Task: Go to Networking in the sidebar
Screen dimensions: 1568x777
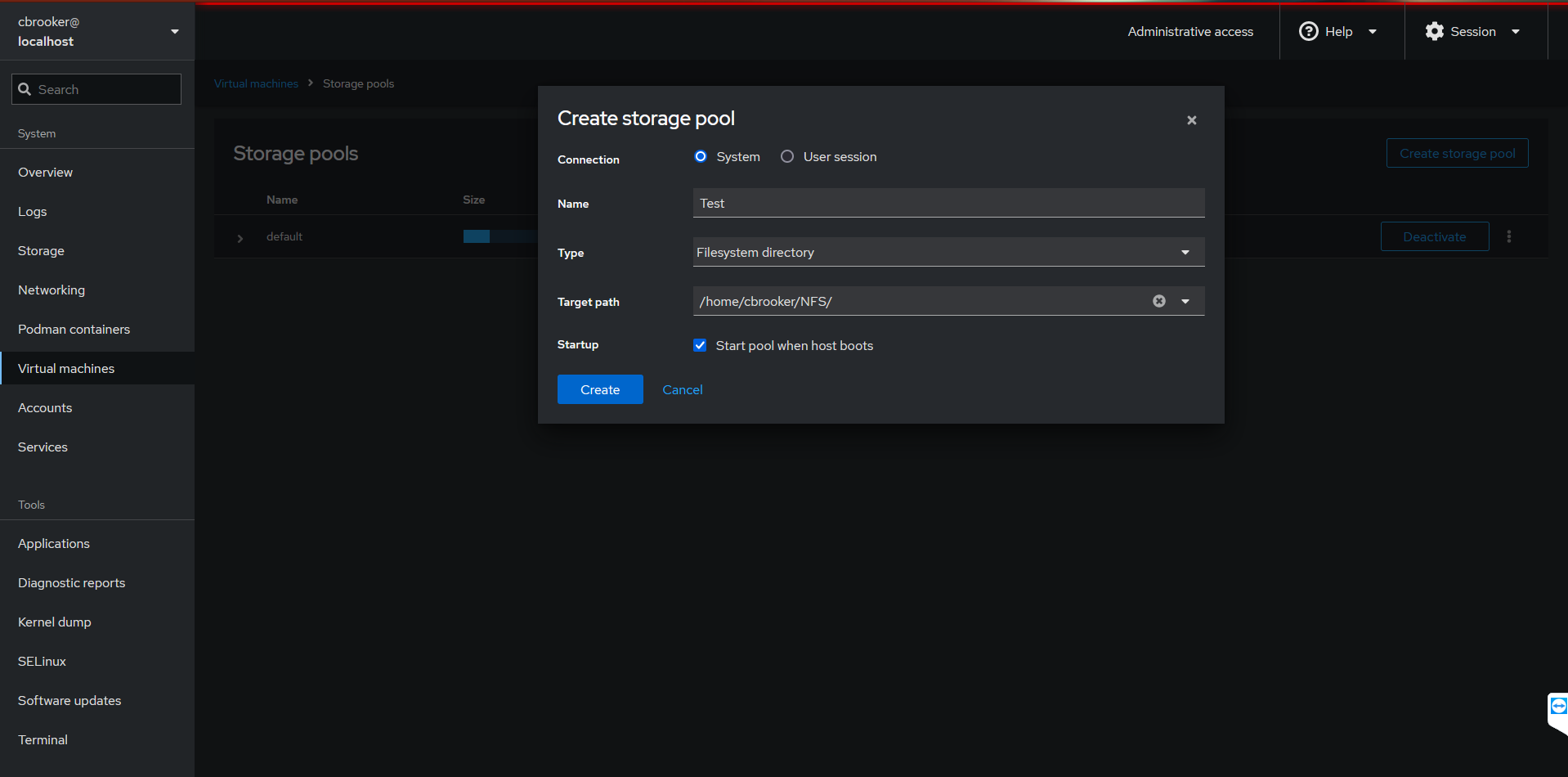Action: point(52,290)
